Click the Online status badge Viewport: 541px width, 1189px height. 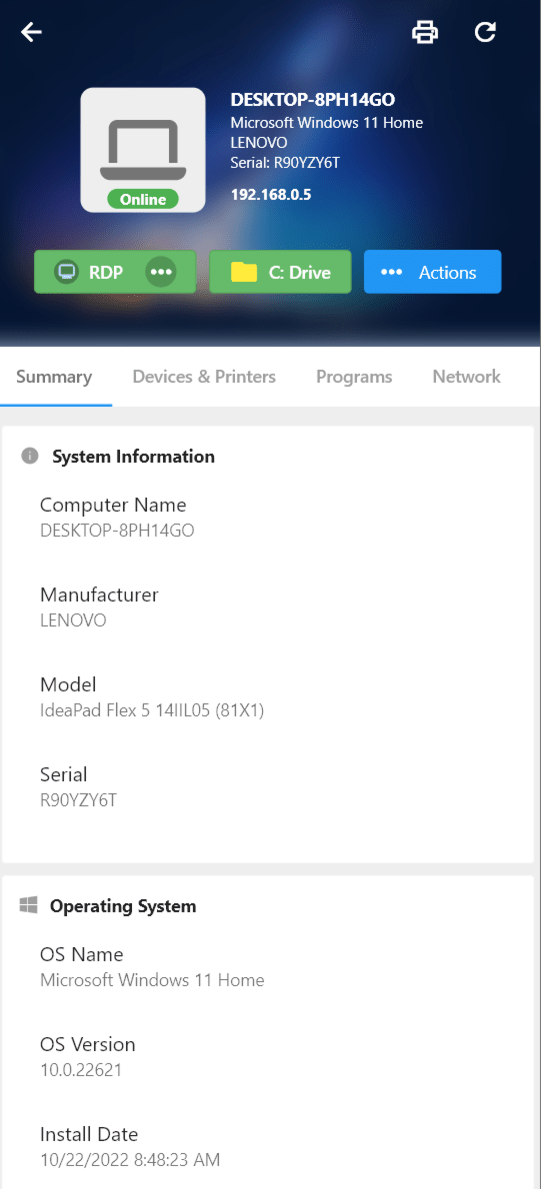(x=143, y=199)
